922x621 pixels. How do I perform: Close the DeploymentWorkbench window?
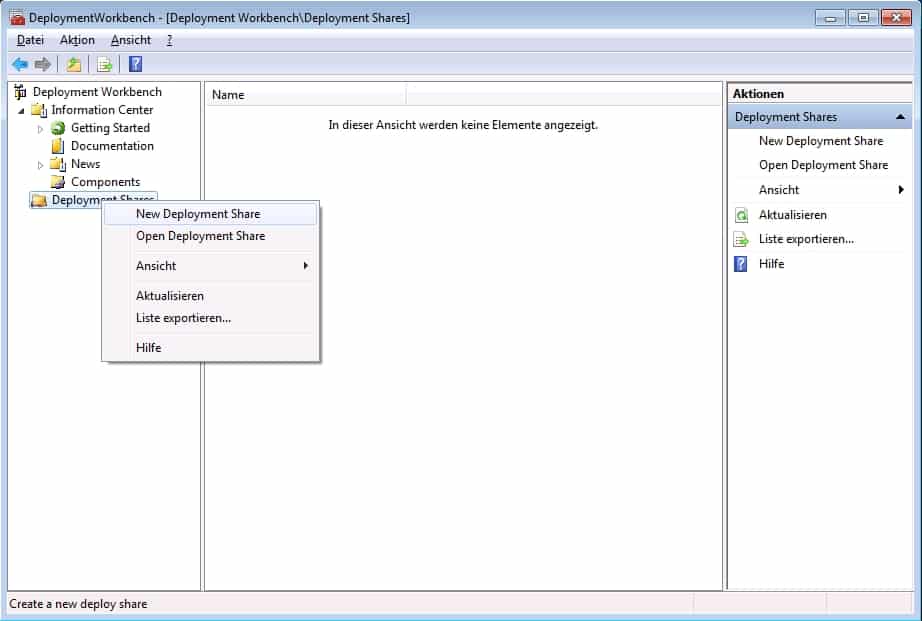tap(896, 18)
